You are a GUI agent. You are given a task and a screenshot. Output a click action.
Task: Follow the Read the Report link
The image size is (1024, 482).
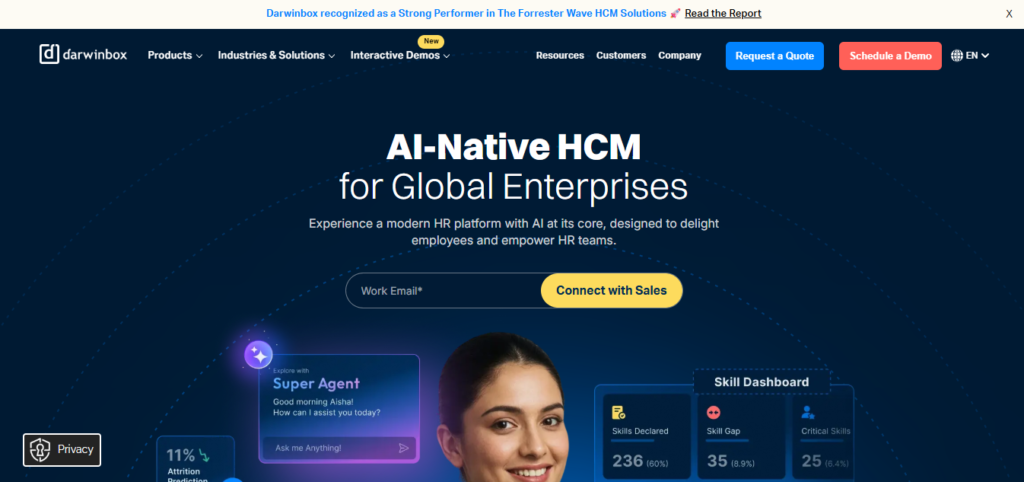(723, 13)
